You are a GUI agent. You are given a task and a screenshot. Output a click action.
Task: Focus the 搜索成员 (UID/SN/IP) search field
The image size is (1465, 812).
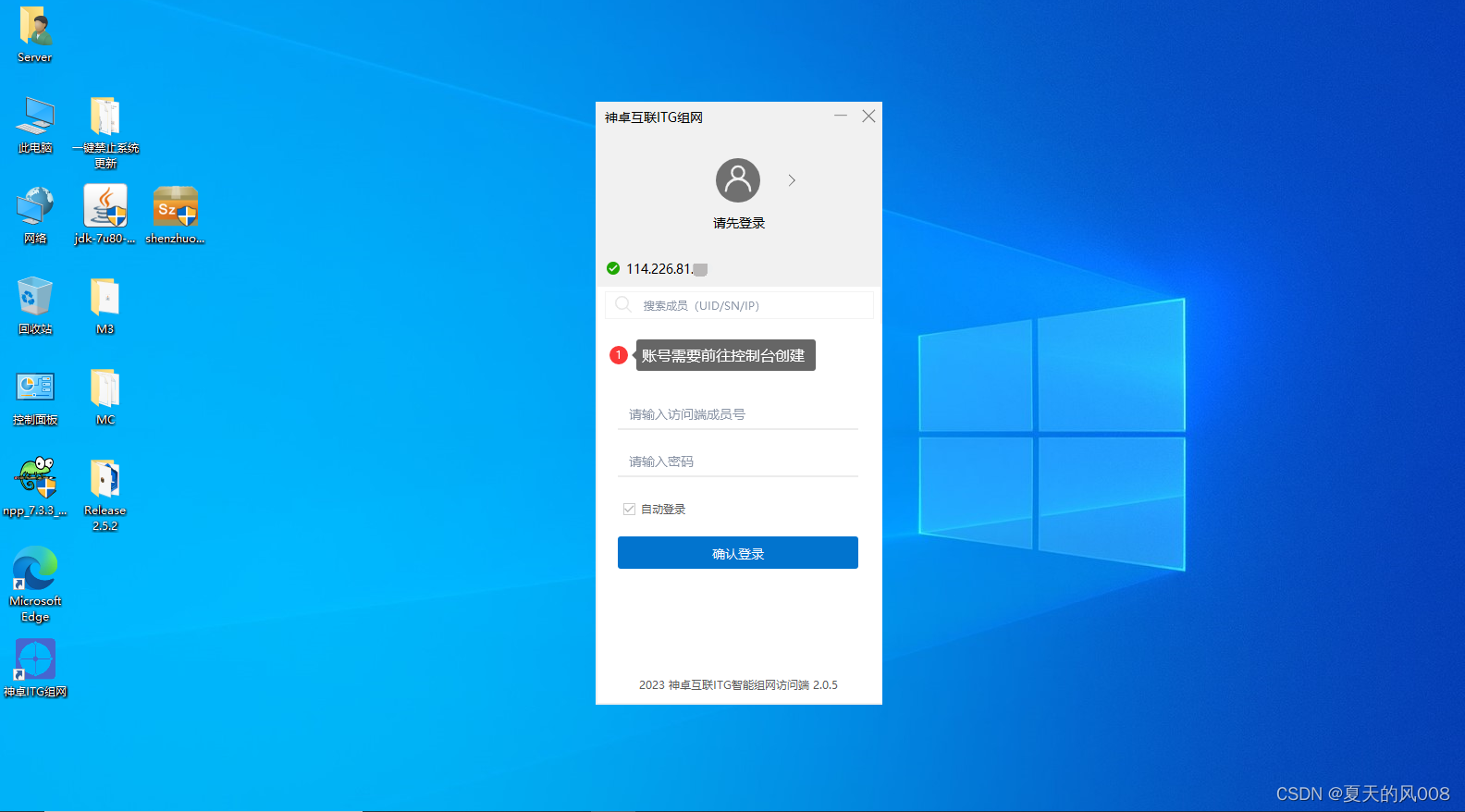point(739,305)
